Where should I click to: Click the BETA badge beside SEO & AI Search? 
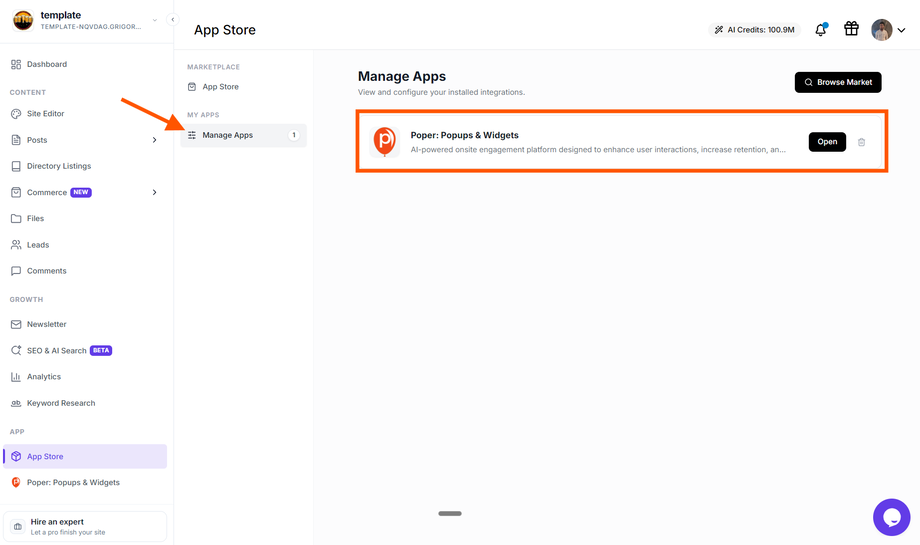click(x=101, y=350)
